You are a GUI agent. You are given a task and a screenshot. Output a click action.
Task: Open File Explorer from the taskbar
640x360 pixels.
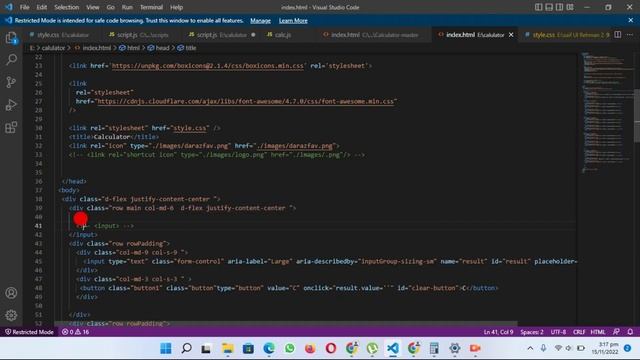[228, 348]
